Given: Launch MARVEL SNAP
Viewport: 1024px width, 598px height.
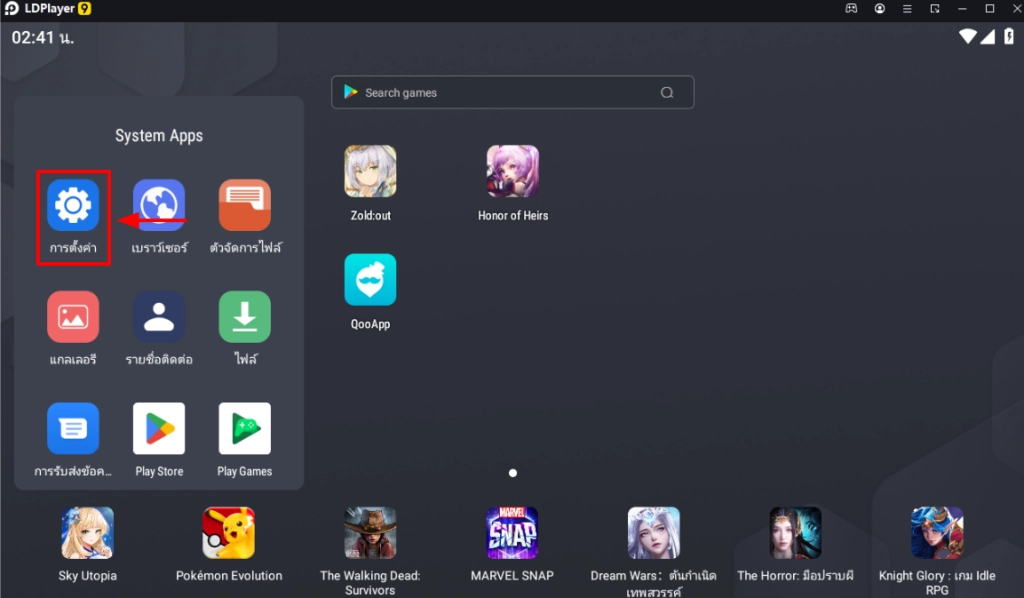Looking at the screenshot, I should click(x=512, y=533).
